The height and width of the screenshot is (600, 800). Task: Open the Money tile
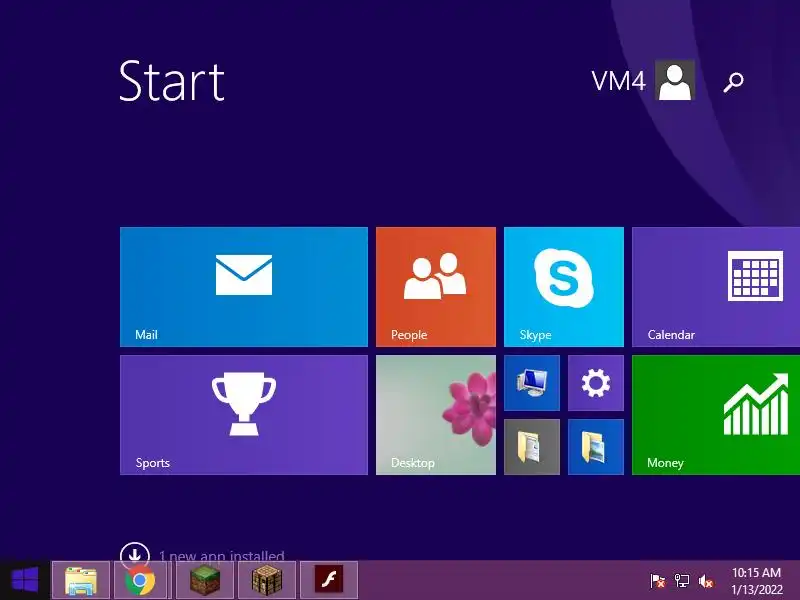[x=716, y=415]
